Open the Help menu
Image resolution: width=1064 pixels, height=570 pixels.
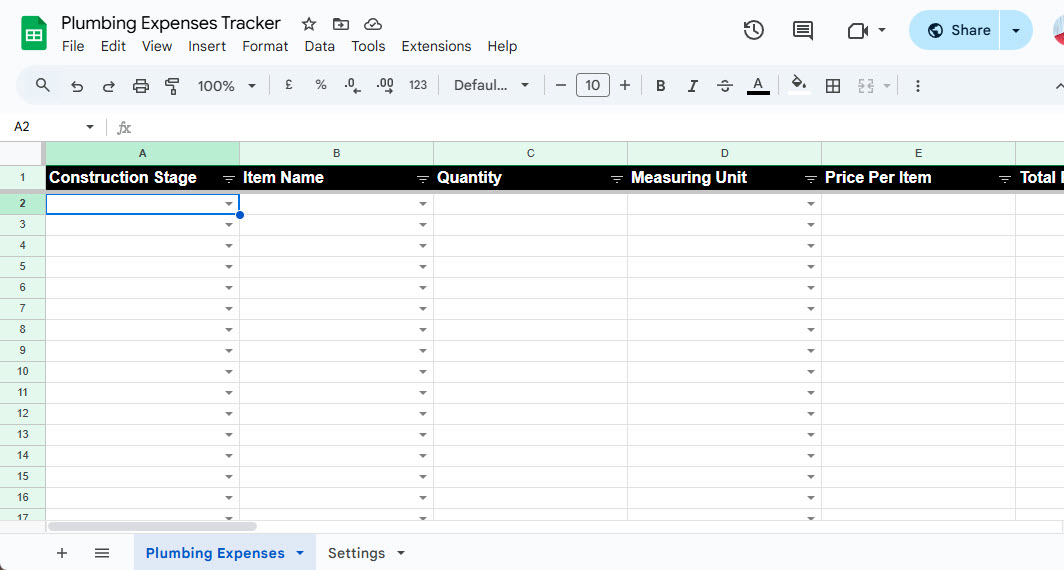[x=502, y=46]
